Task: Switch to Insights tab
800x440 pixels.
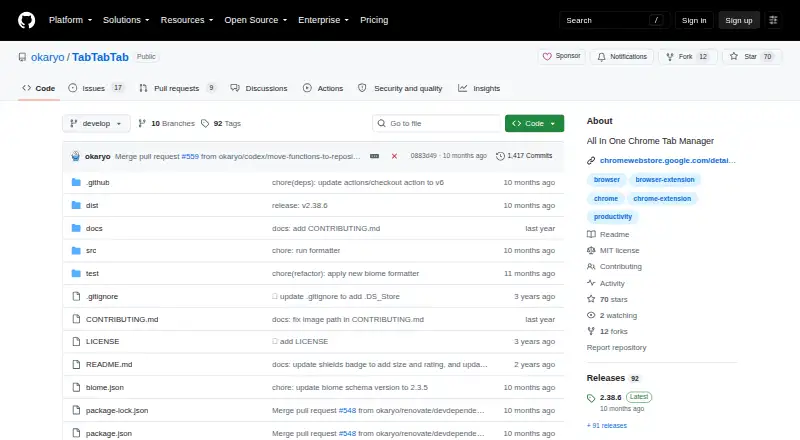Action: [479, 88]
